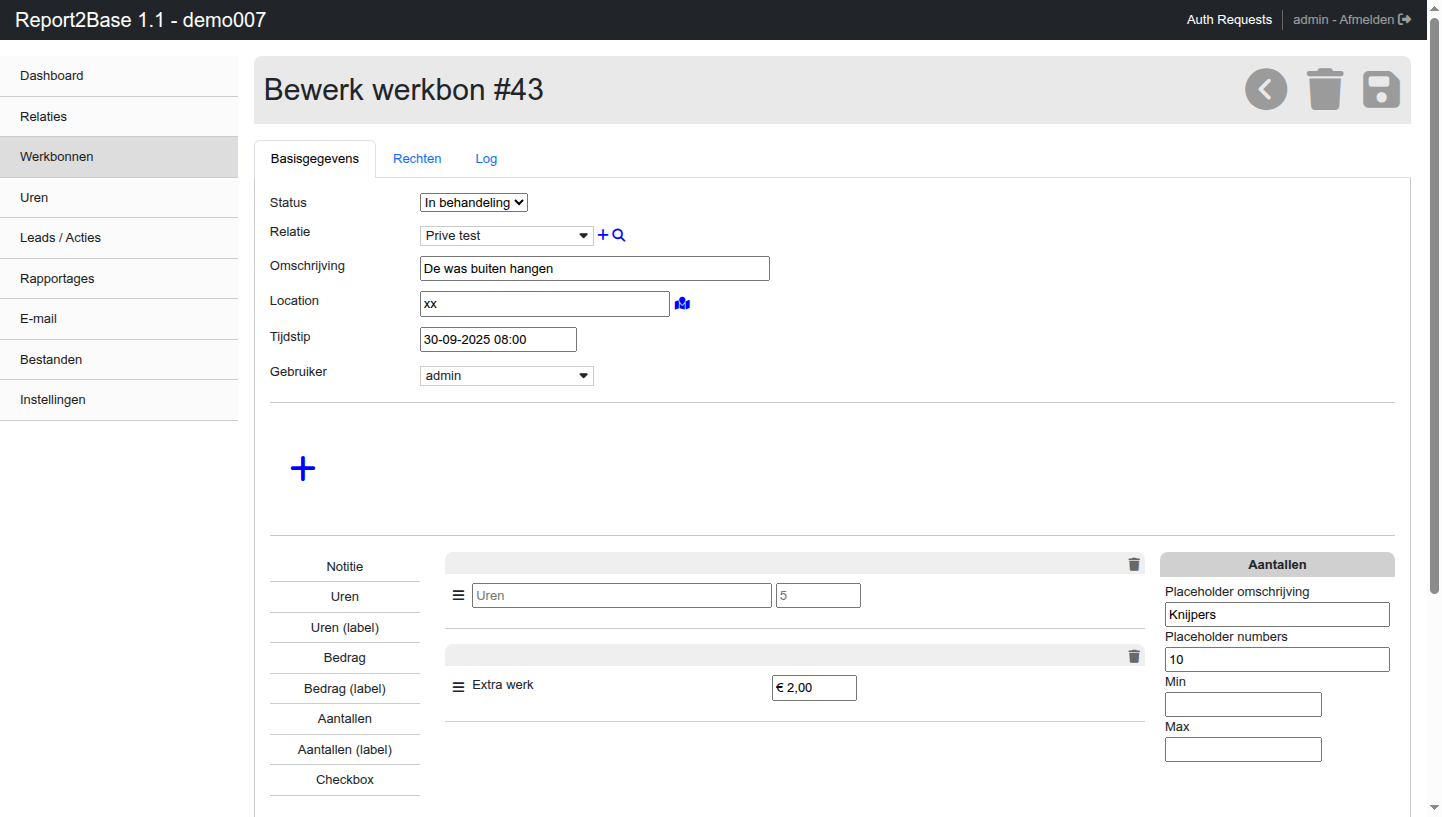Delete werkbon using the large trash icon
This screenshot has width=1442, height=817.
tap(1325, 90)
